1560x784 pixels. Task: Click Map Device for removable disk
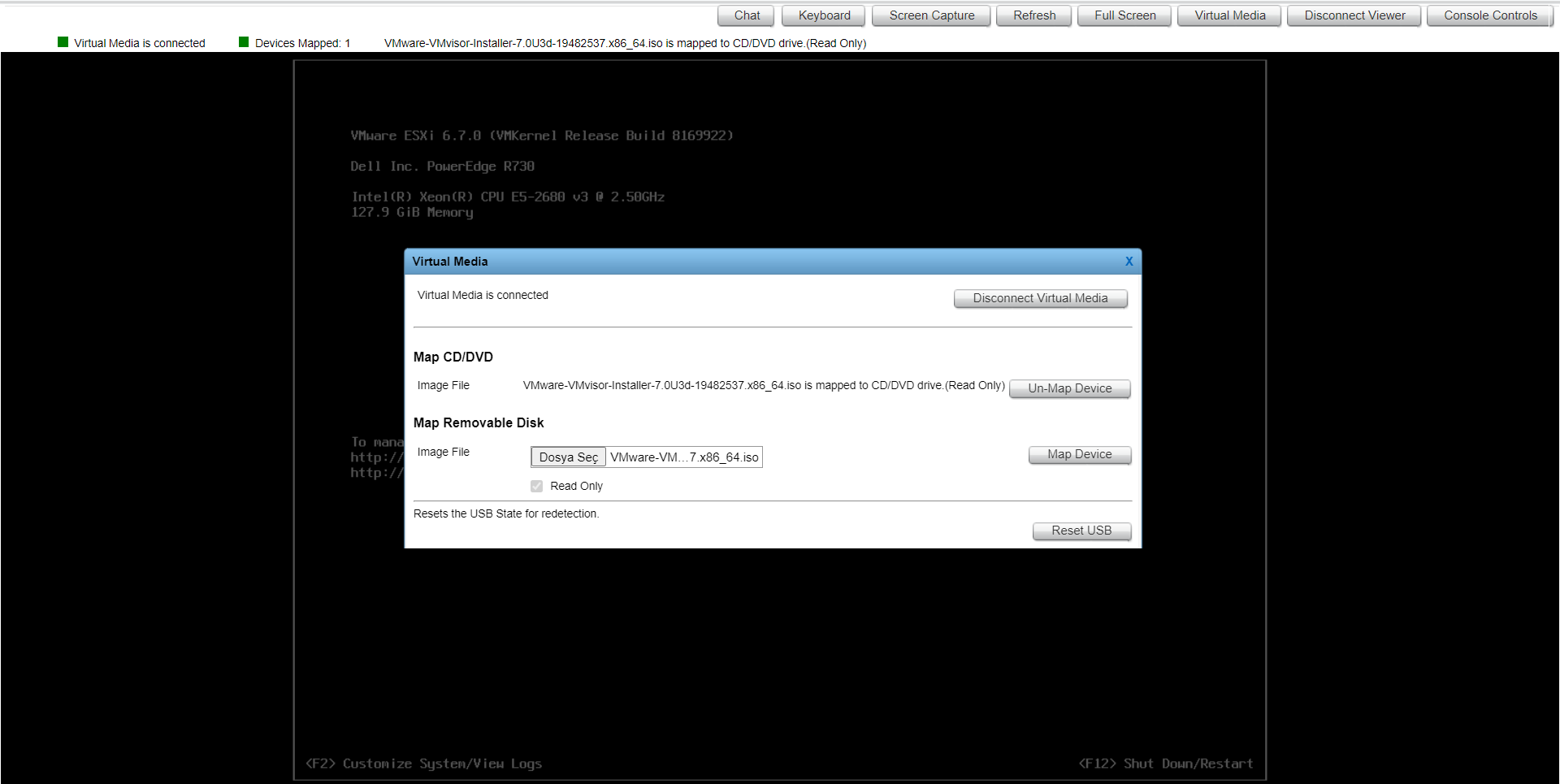point(1080,454)
